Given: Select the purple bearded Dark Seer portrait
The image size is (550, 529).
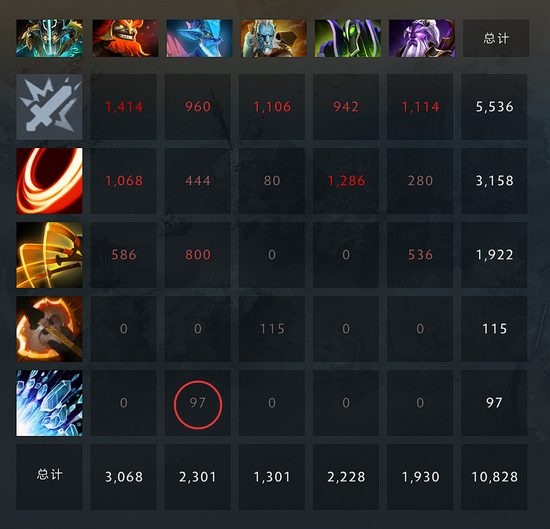Looking at the screenshot, I should click(x=422, y=38).
